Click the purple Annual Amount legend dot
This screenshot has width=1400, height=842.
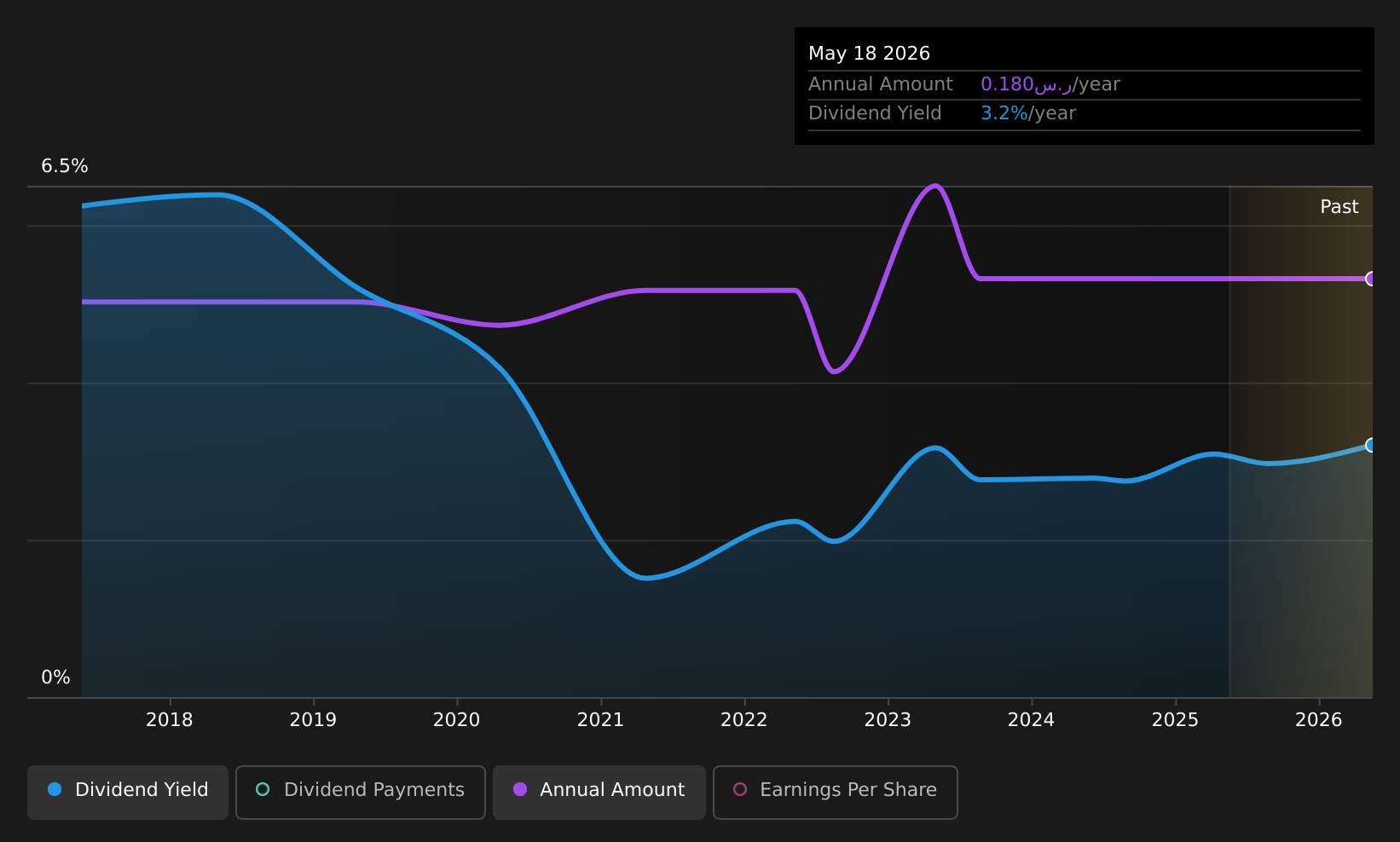pyautogui.click(x=520, y=789)
